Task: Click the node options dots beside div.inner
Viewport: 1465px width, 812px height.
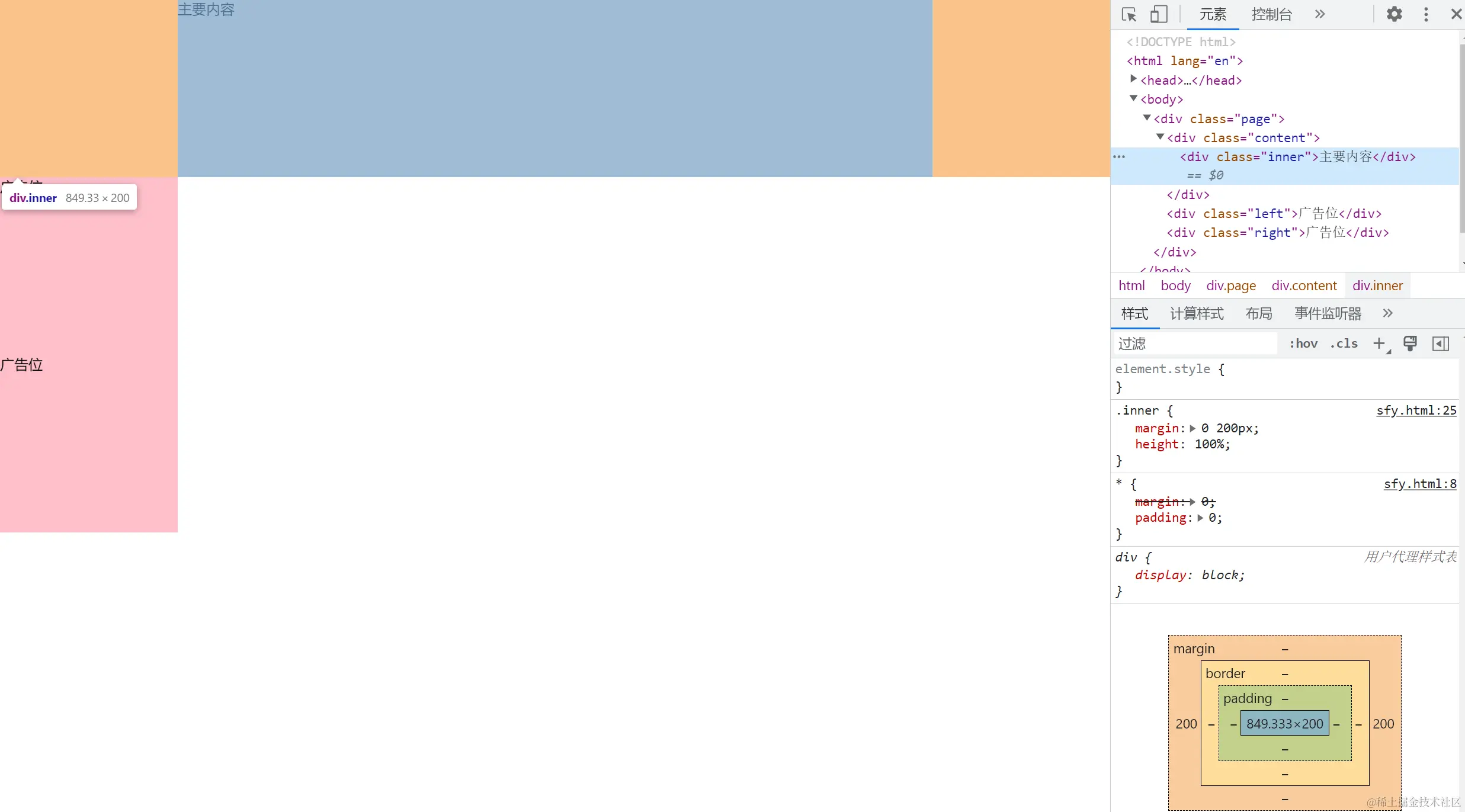Action: 1120,156
